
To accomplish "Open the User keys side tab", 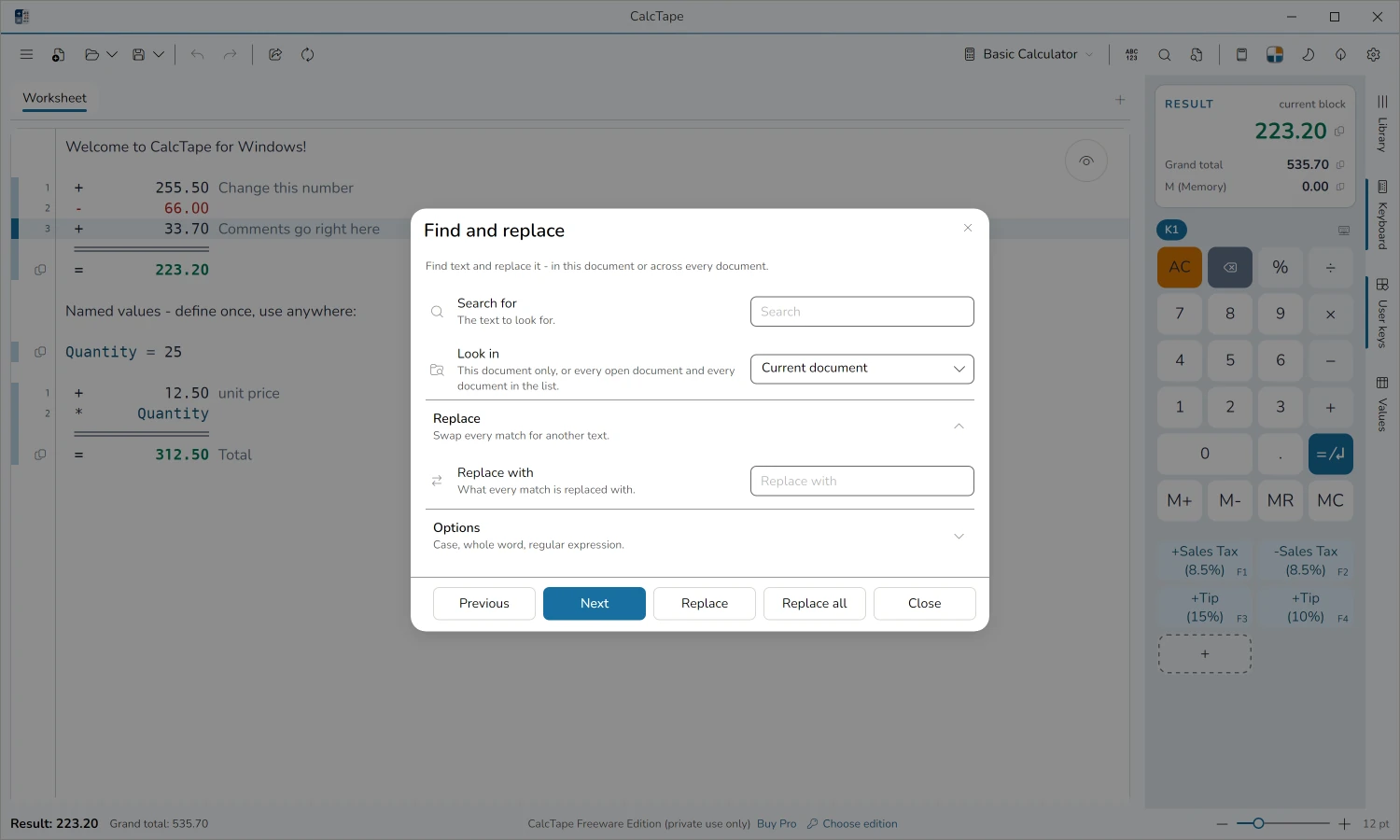I will 1382,313.
